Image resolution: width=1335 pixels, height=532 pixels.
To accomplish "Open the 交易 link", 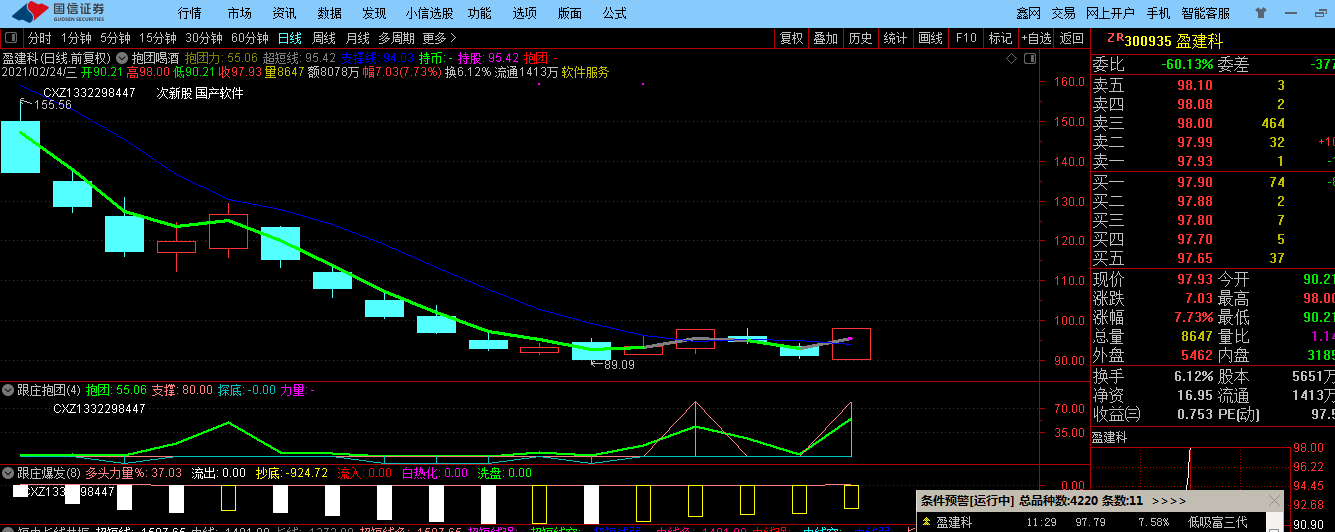I will coord(1063,13).
